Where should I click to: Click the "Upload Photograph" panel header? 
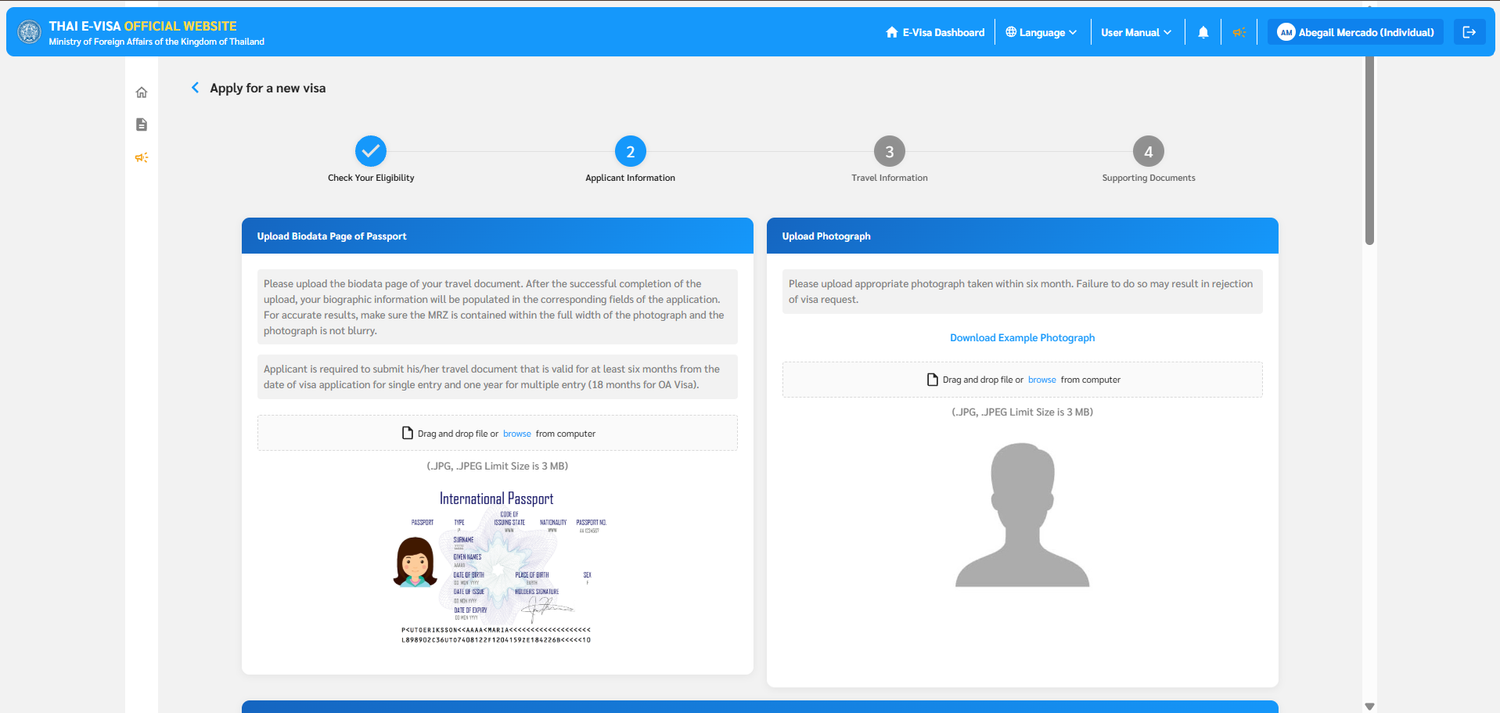1022,236
